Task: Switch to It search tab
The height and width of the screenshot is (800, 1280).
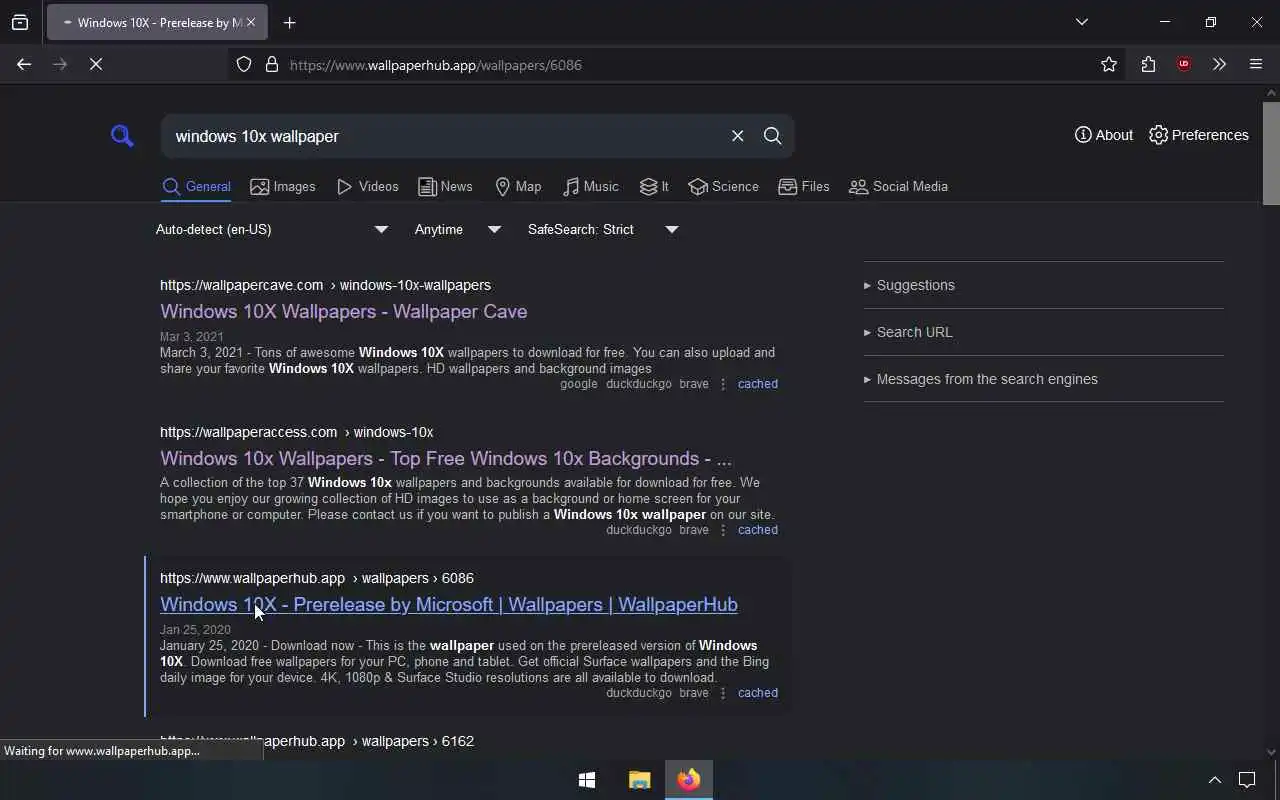Action: click(654, 187)
